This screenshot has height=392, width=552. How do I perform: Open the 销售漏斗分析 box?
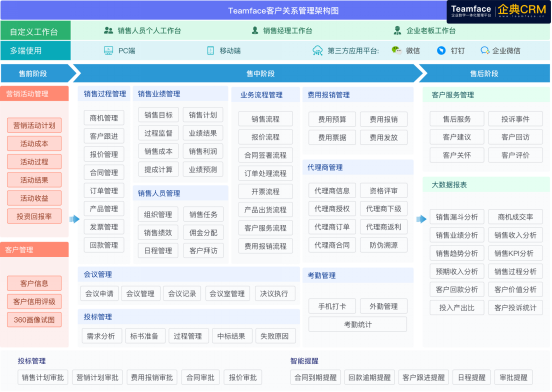[x=457, y=217]
